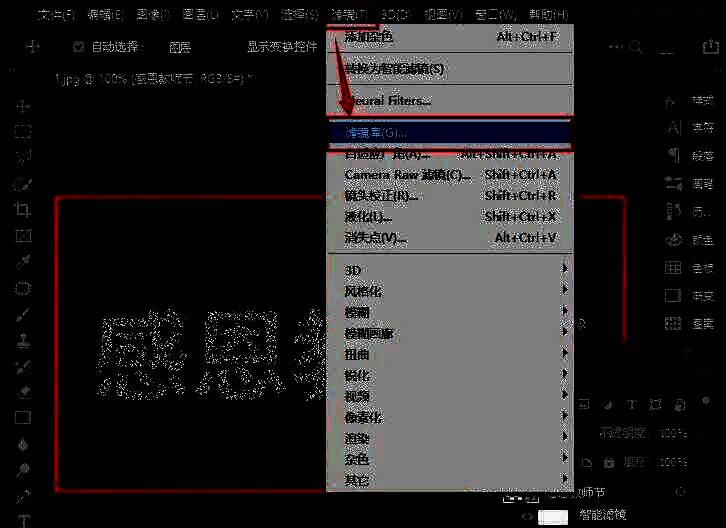Viewport: 726px width, 528px height.
Task: Expand the Blur Gallery (模糊画廊) submenu
Action: point(450,333)
